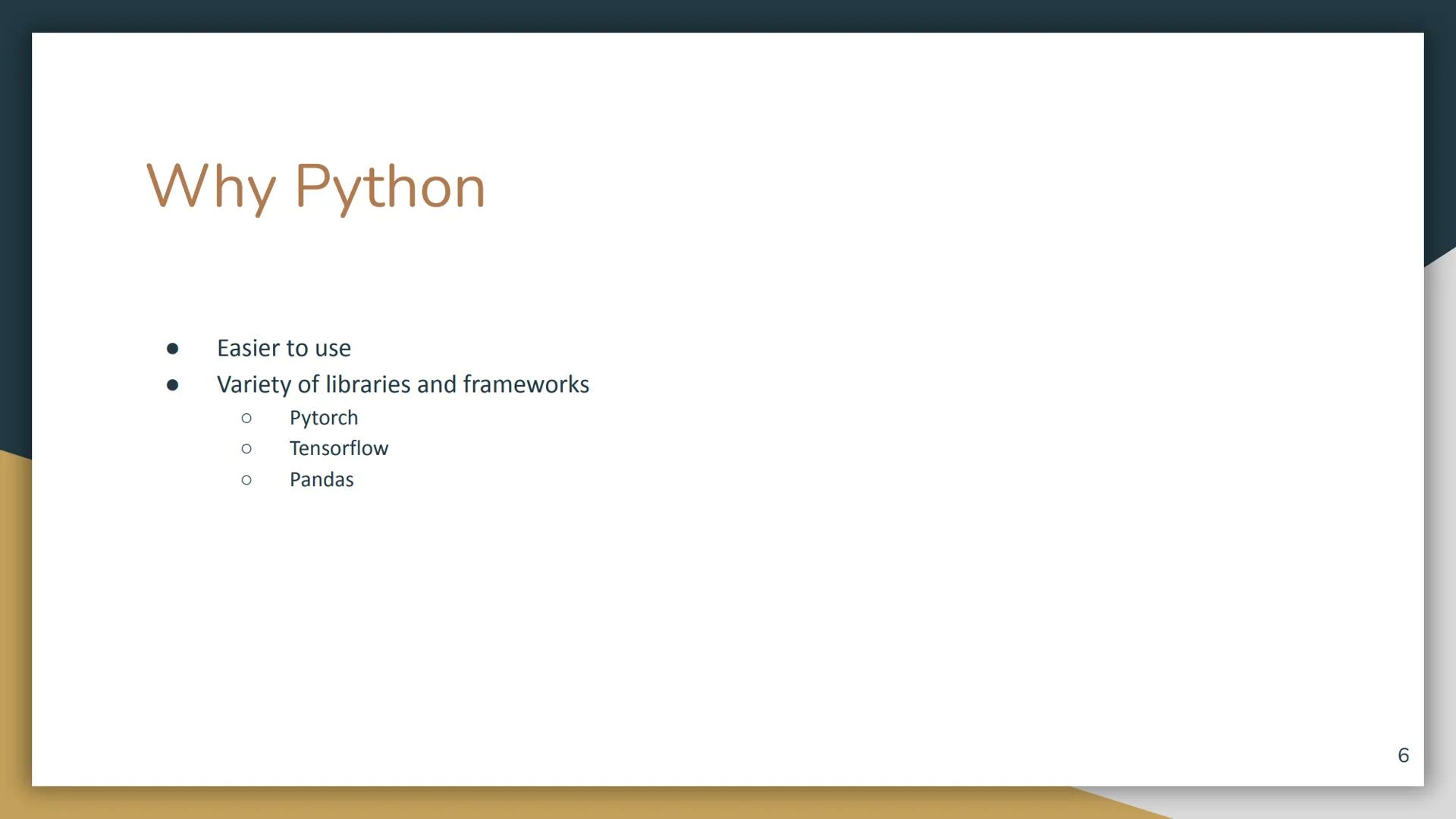Click the "Pandas" sub-bullet text

tap(322, 479)
